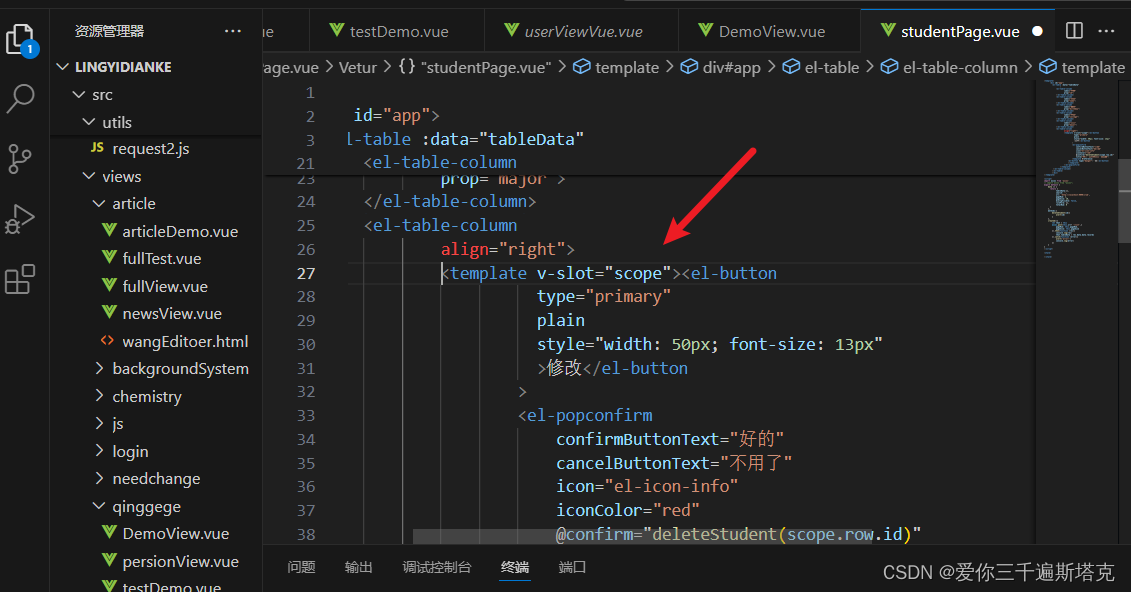This screenshot has height=592, width=1131.
Task: Open the 调试控制台 panel tab
Action: click(436, 567)
